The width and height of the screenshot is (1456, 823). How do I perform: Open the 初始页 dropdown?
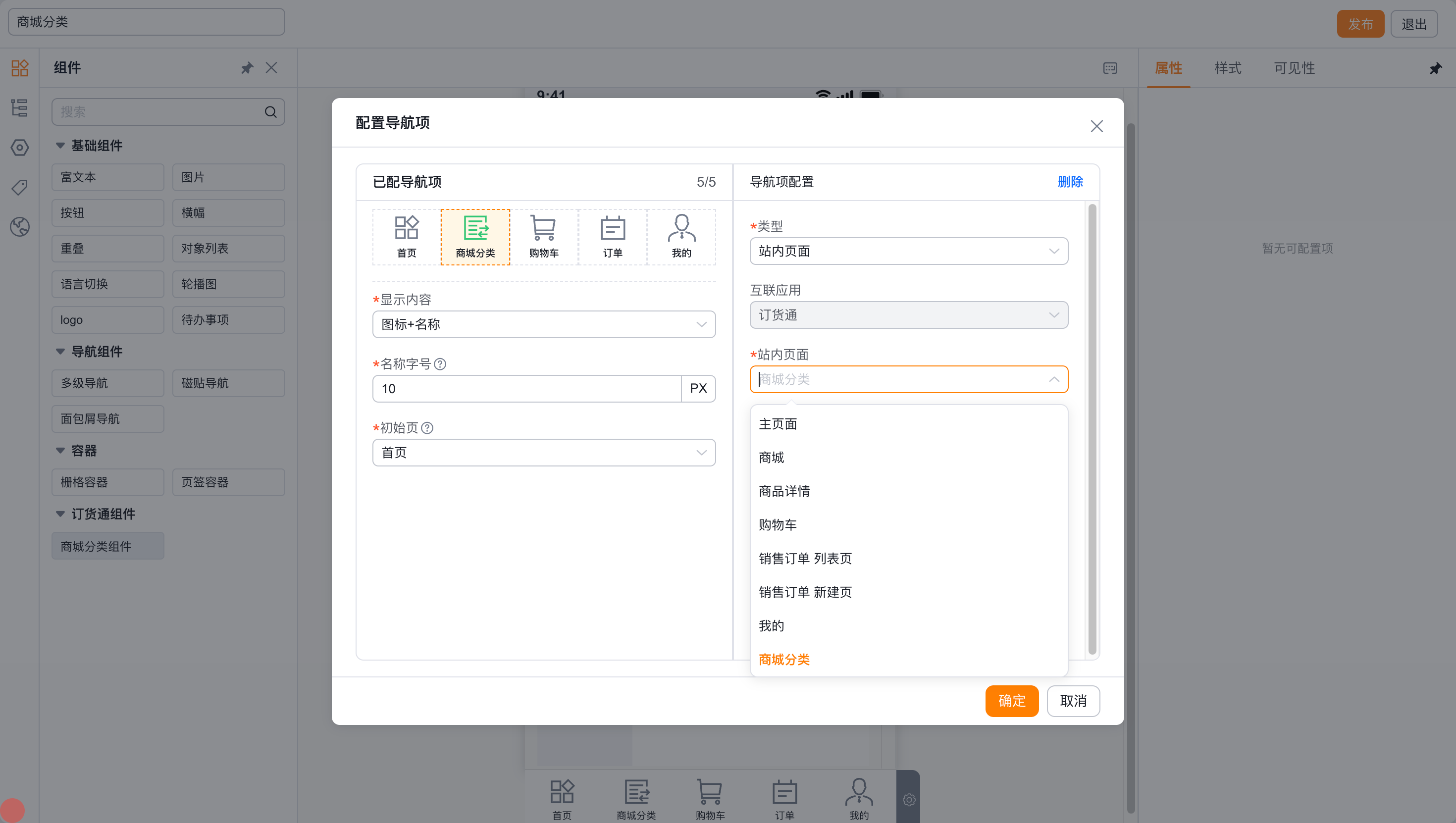pyautogui.click(x=544, y=453)
